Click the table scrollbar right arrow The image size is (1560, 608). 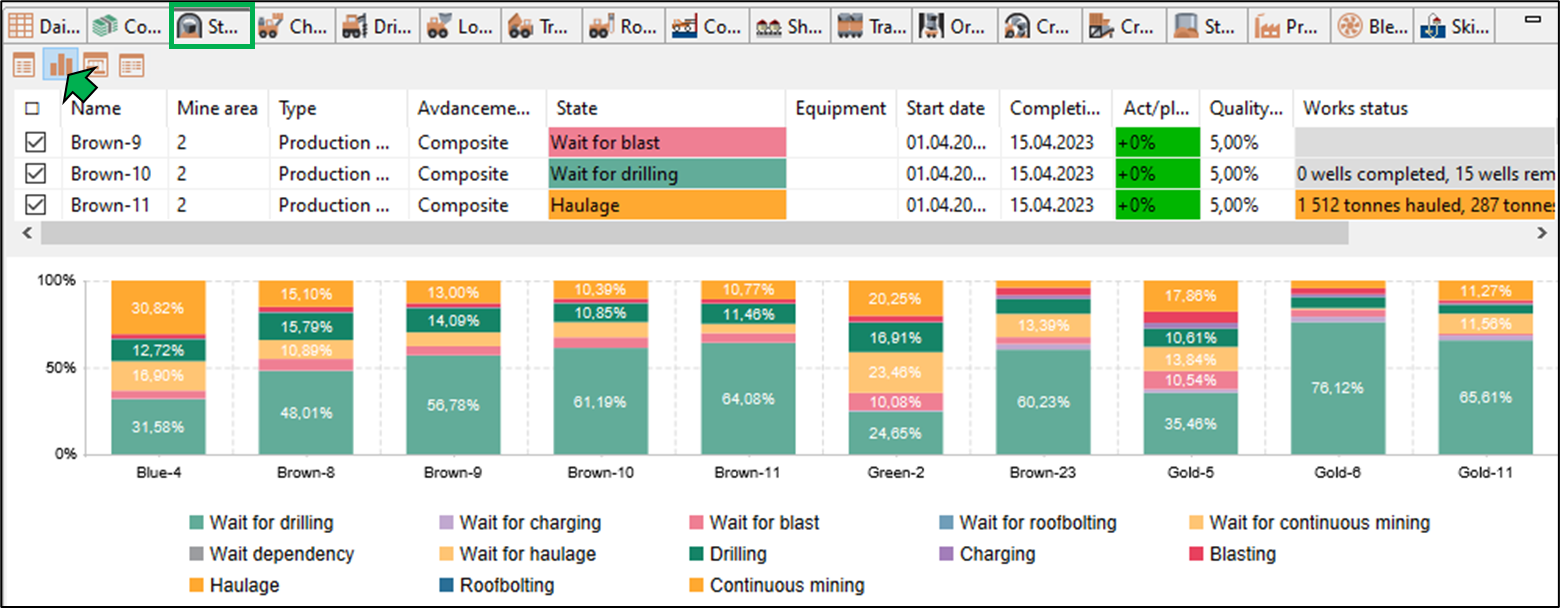click(1541, 233)
